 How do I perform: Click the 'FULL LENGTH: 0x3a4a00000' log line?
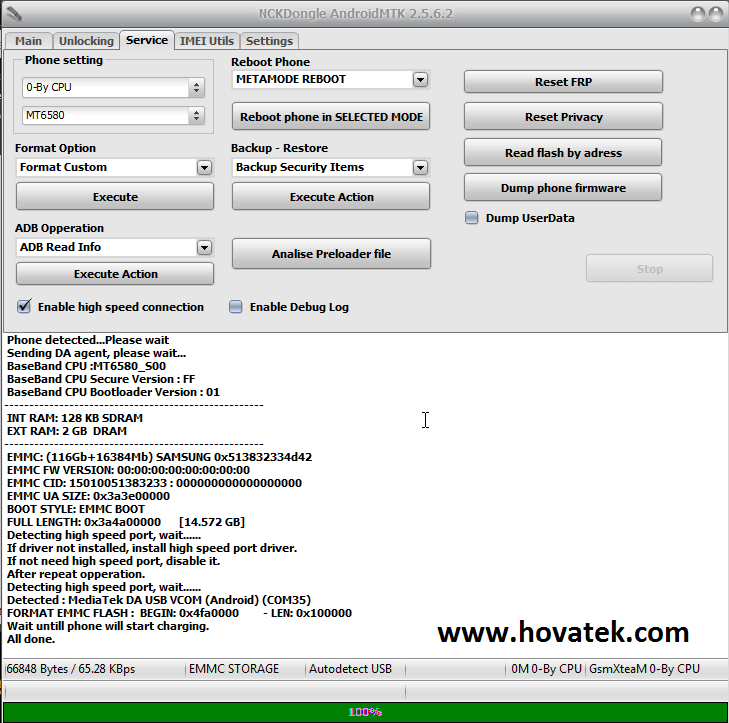point(126,522)
